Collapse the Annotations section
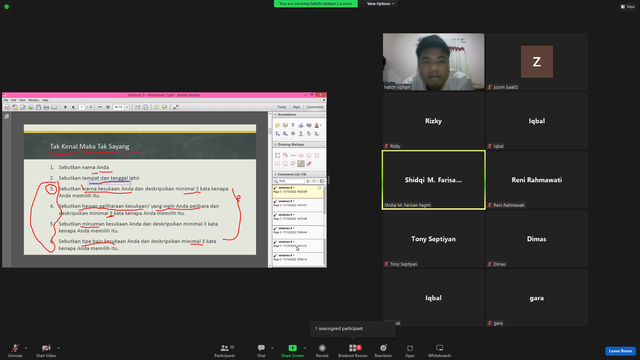Viewport: 640px width, 360px height. [x=276, y=115]
